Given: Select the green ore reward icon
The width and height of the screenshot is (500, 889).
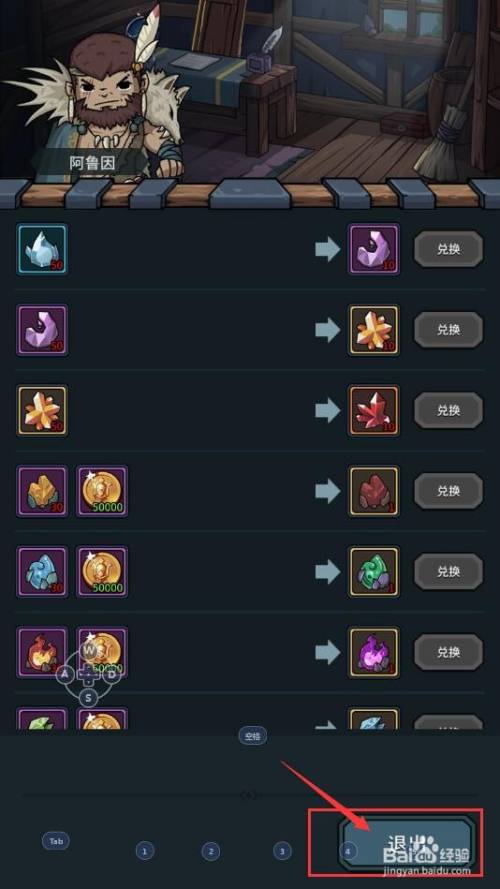Looking at the screenshot, I should (x=374, y=572).
